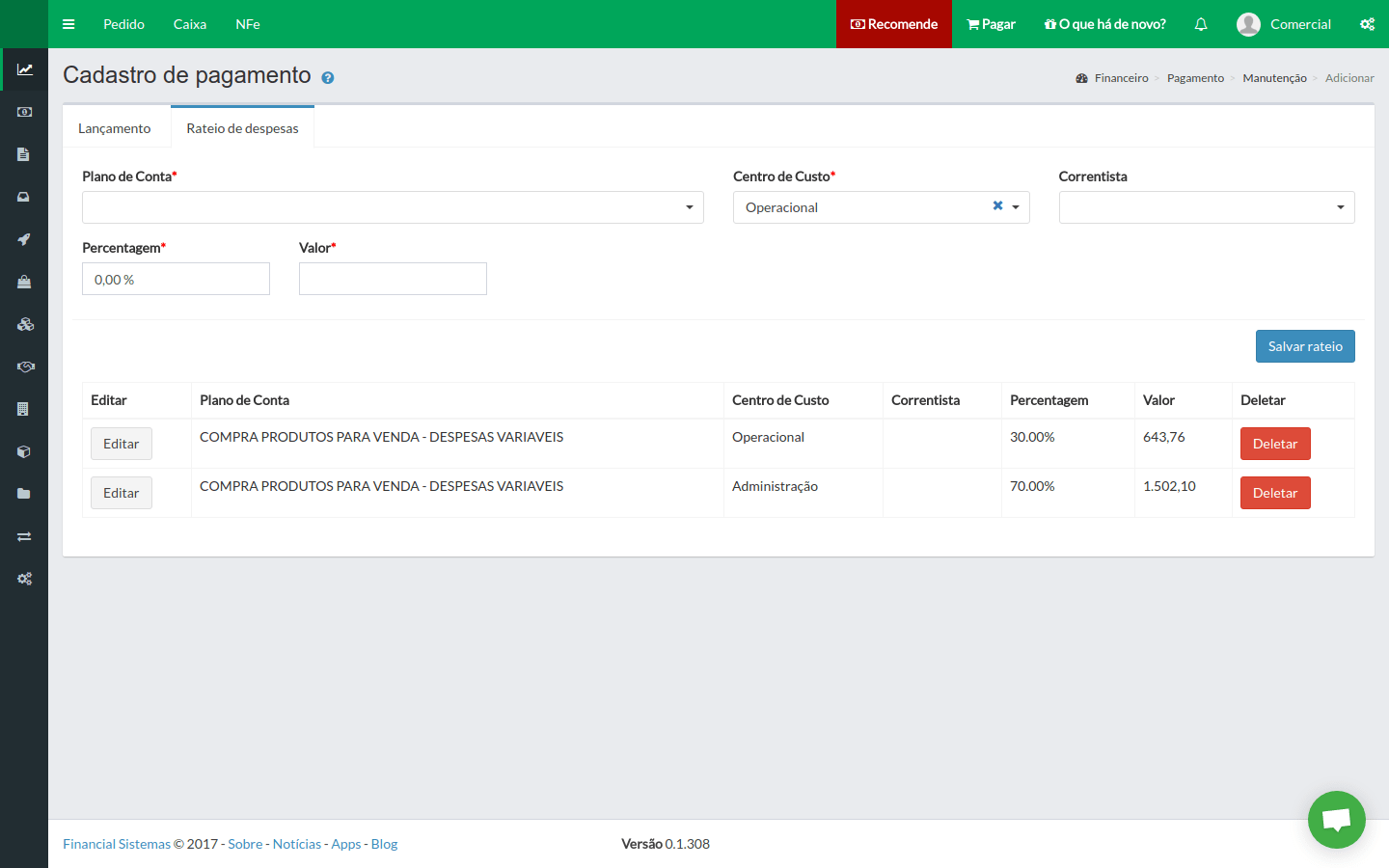The width and height of the screenshot is (1389, 868).
Task: Edit the Administração 70.00% row
Action: [x=122, y=493]
